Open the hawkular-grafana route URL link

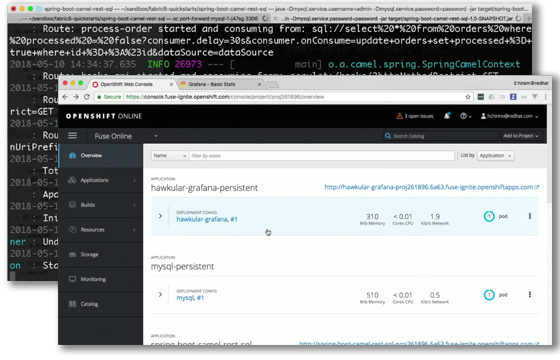point(431,187)
